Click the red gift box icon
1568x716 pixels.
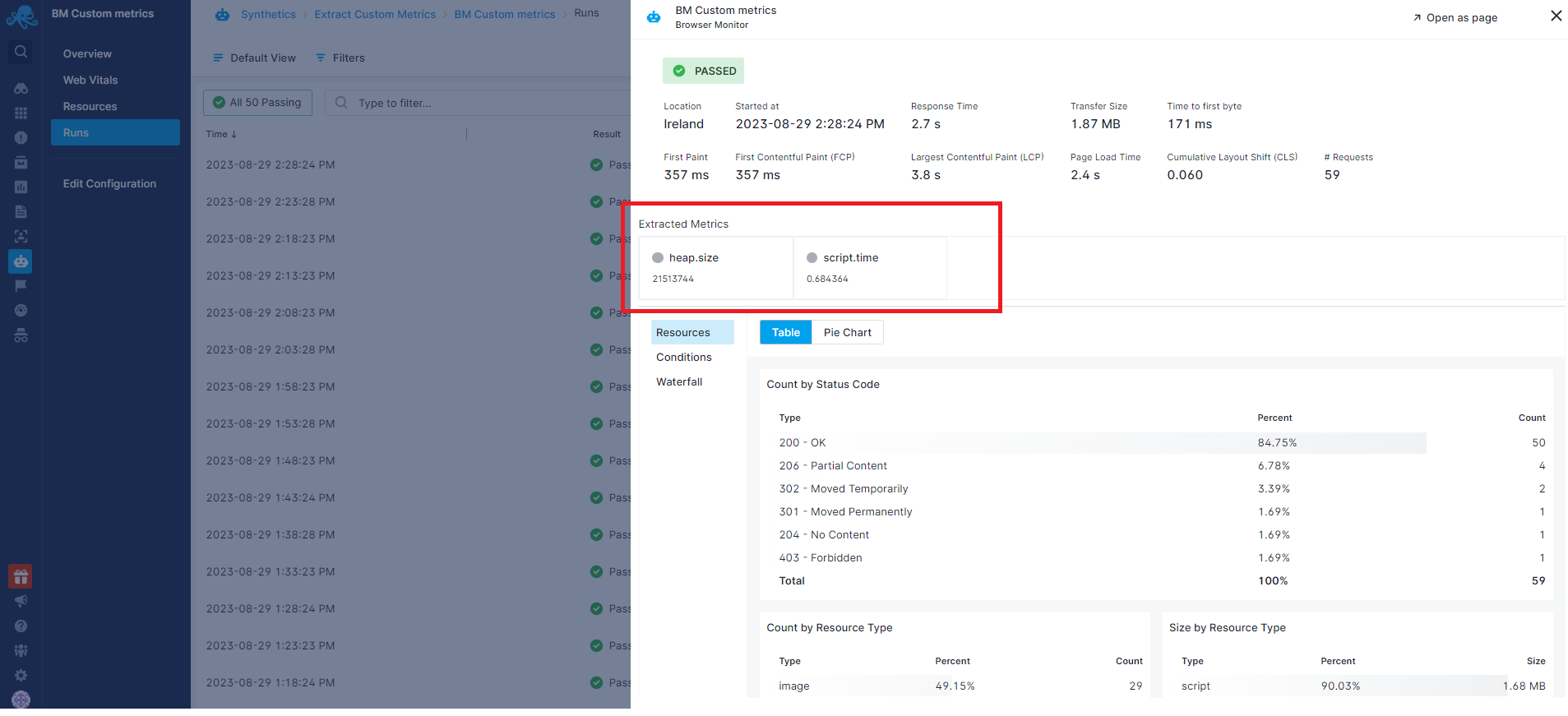tap(21, 576)
